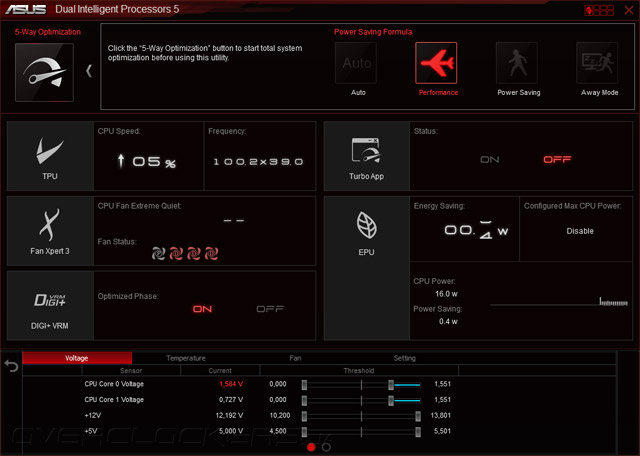Click the power history graph in EPU

pos(559,302)
